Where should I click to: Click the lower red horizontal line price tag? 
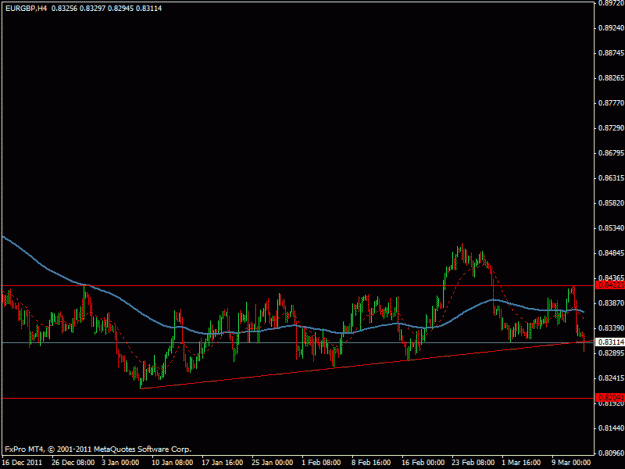610,398
